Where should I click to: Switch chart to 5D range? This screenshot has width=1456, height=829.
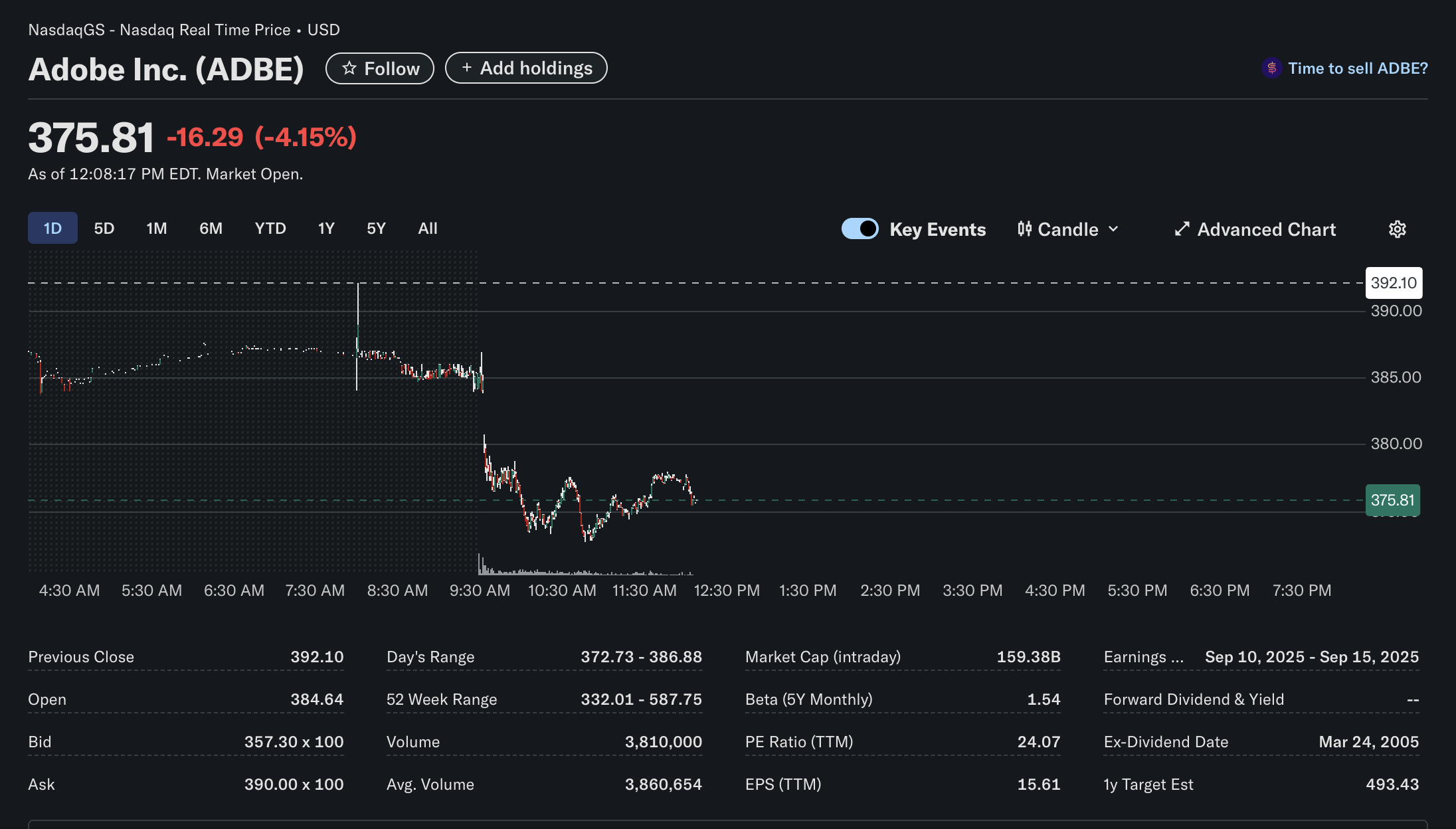pos(104,229)
